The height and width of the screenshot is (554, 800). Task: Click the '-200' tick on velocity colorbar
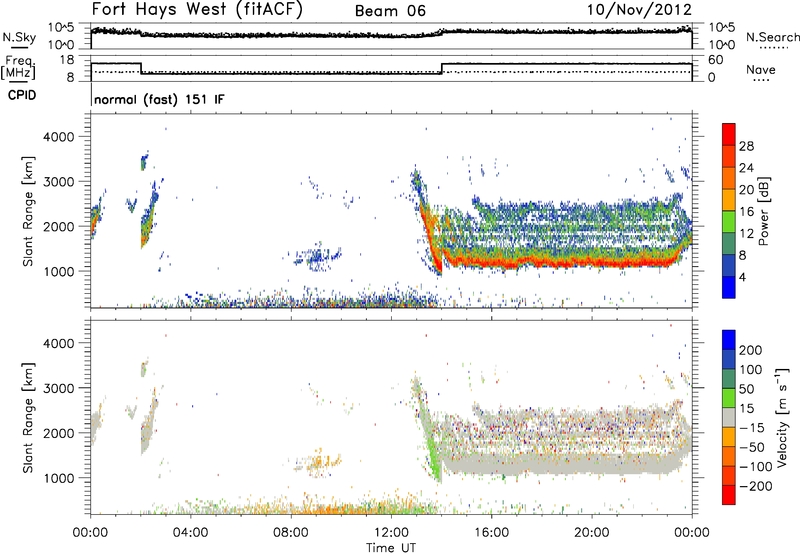755,486
